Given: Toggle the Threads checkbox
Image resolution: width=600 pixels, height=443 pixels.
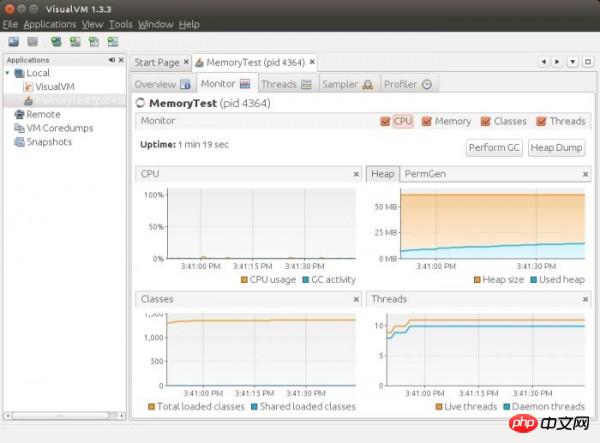Looking at the screenshot, I should coord(541,122).
